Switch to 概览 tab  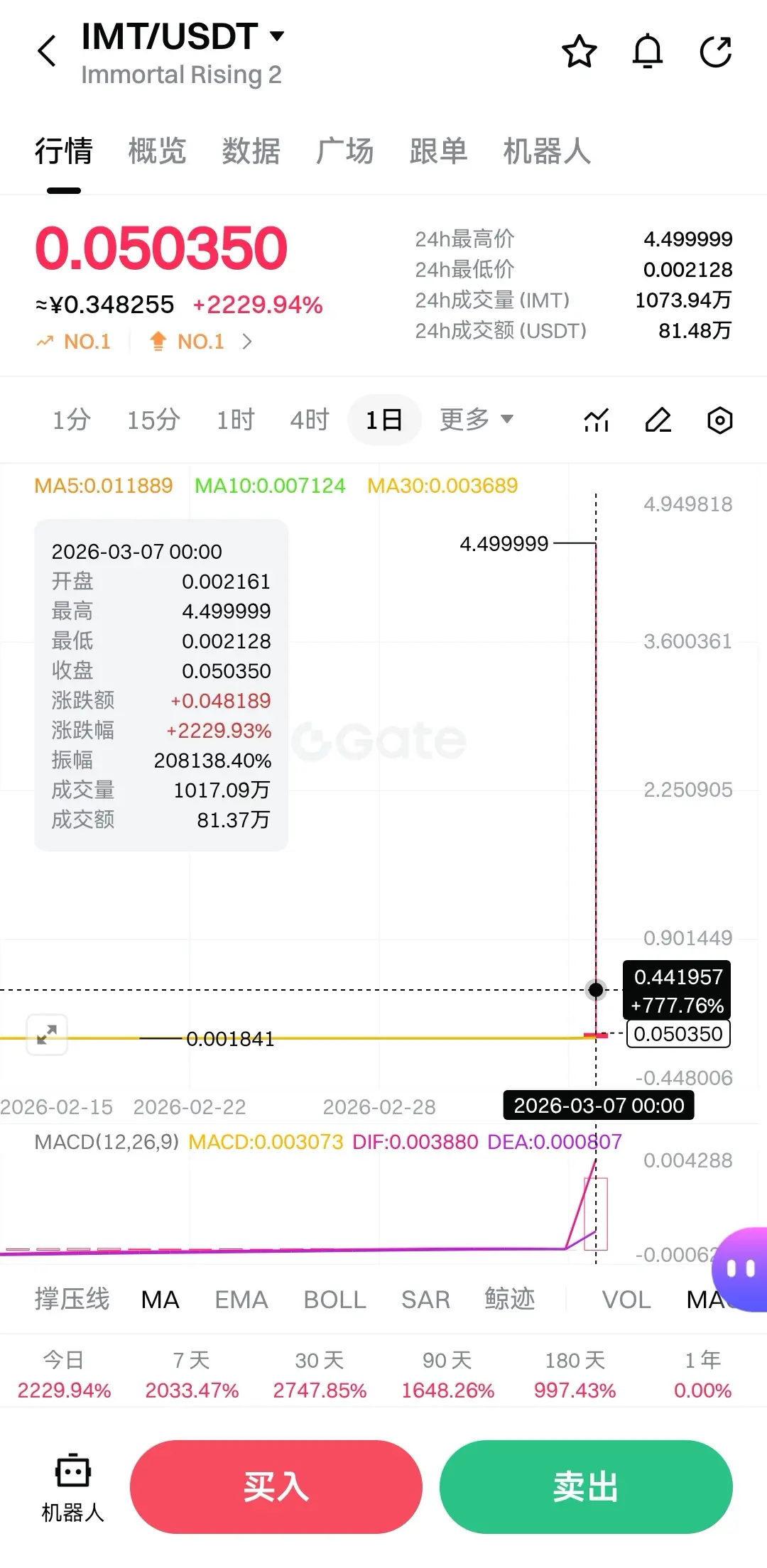(158, 151)
